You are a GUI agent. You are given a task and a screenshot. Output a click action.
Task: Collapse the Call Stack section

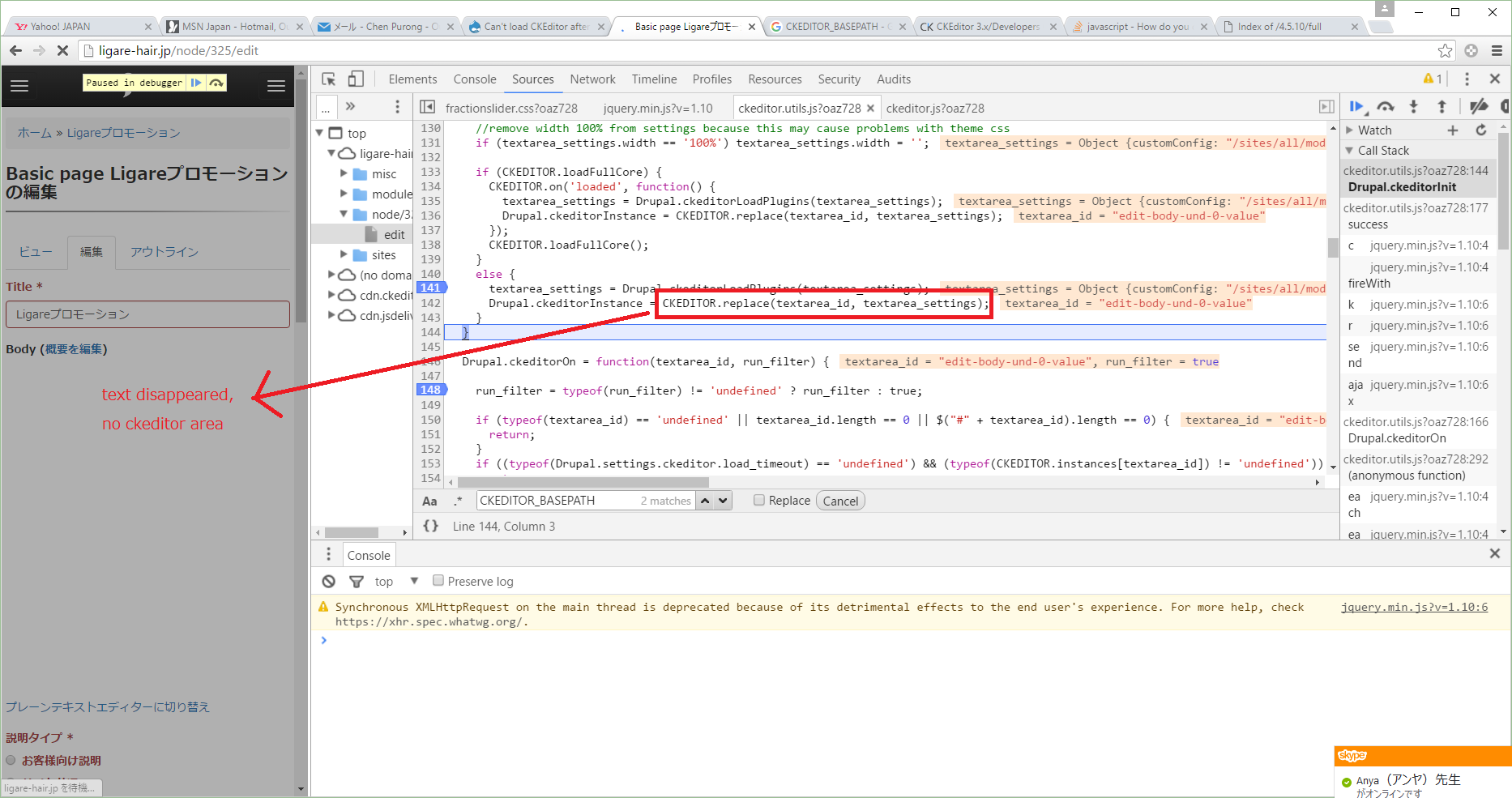tap(1350, 150)
